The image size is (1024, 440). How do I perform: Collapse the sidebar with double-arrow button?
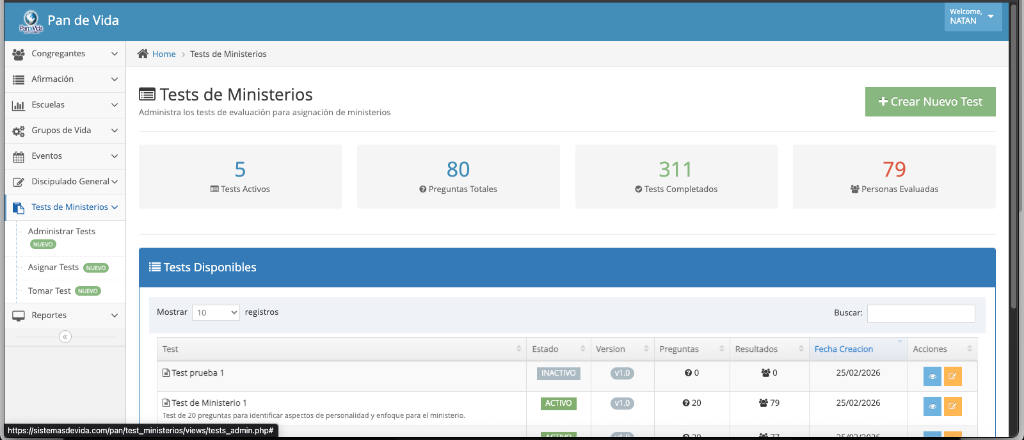click(65, 337)
